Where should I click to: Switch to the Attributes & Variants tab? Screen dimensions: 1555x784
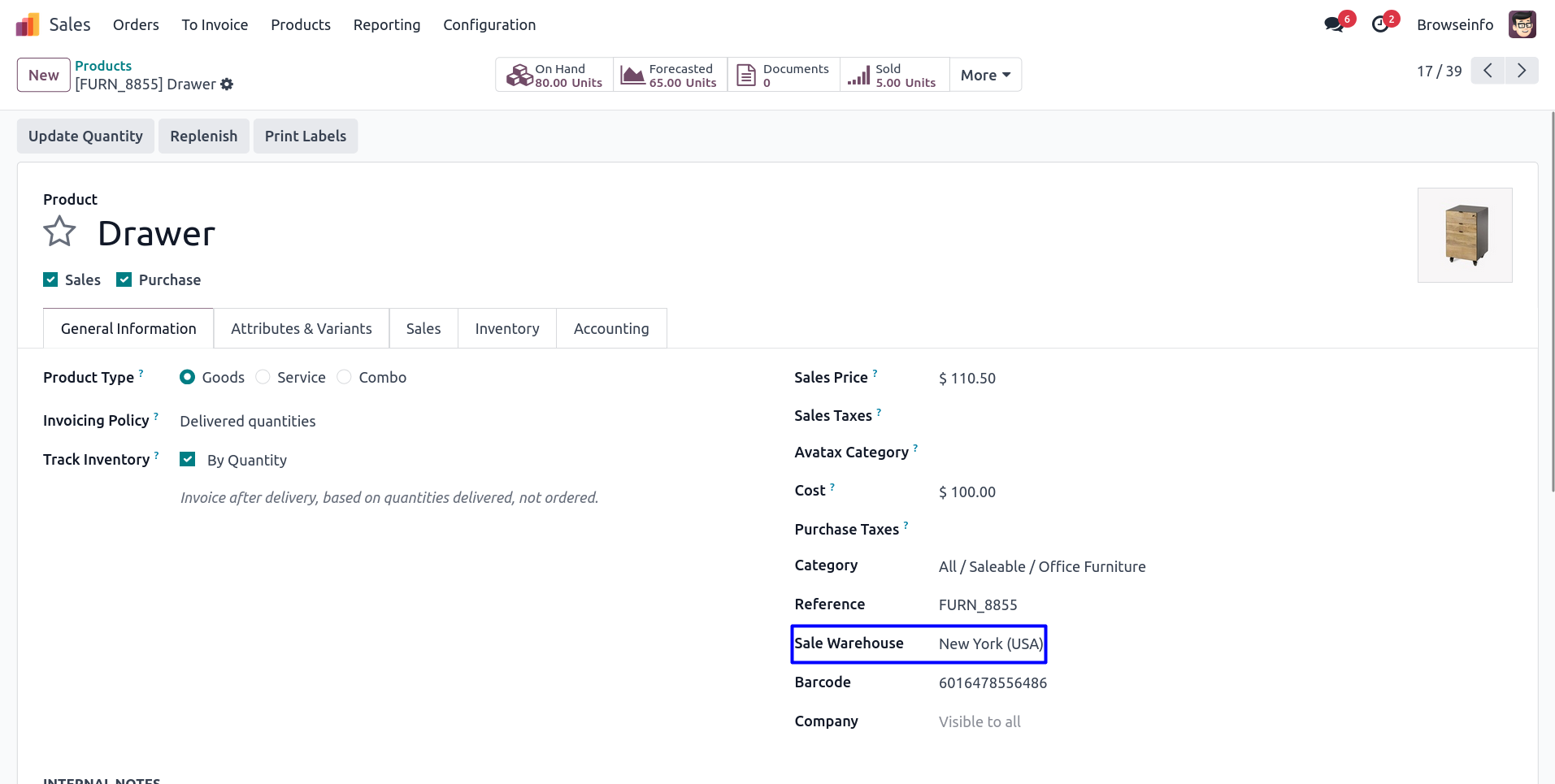(301, 328)
